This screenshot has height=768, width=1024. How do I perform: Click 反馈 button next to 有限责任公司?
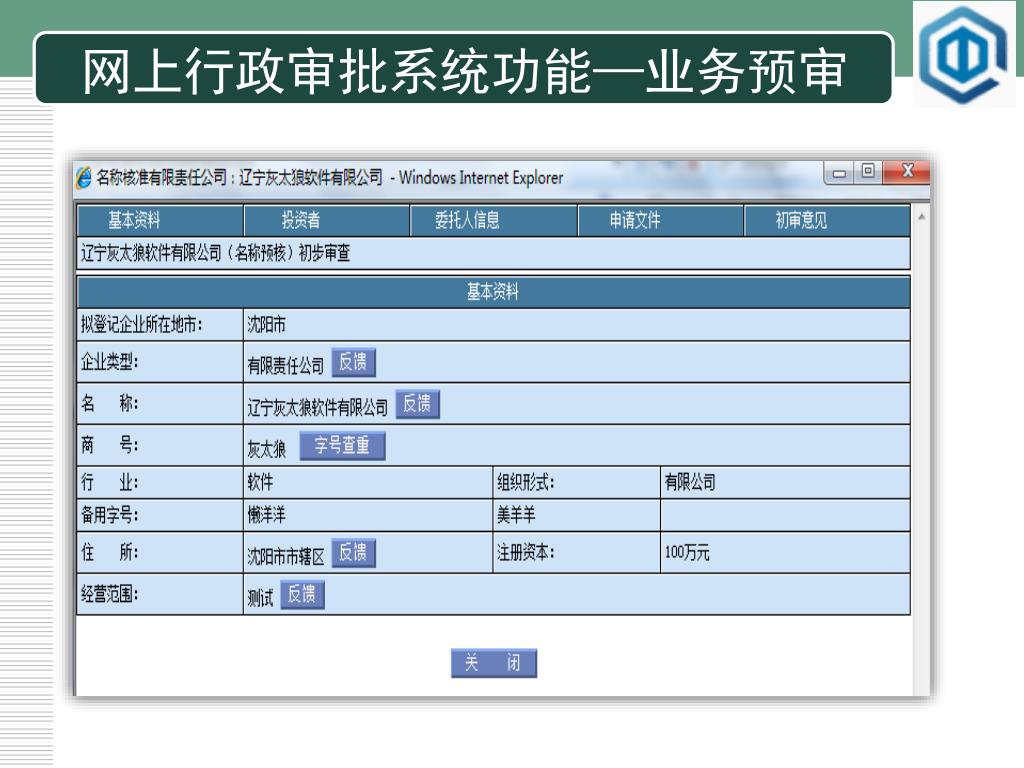coord(353,362)
